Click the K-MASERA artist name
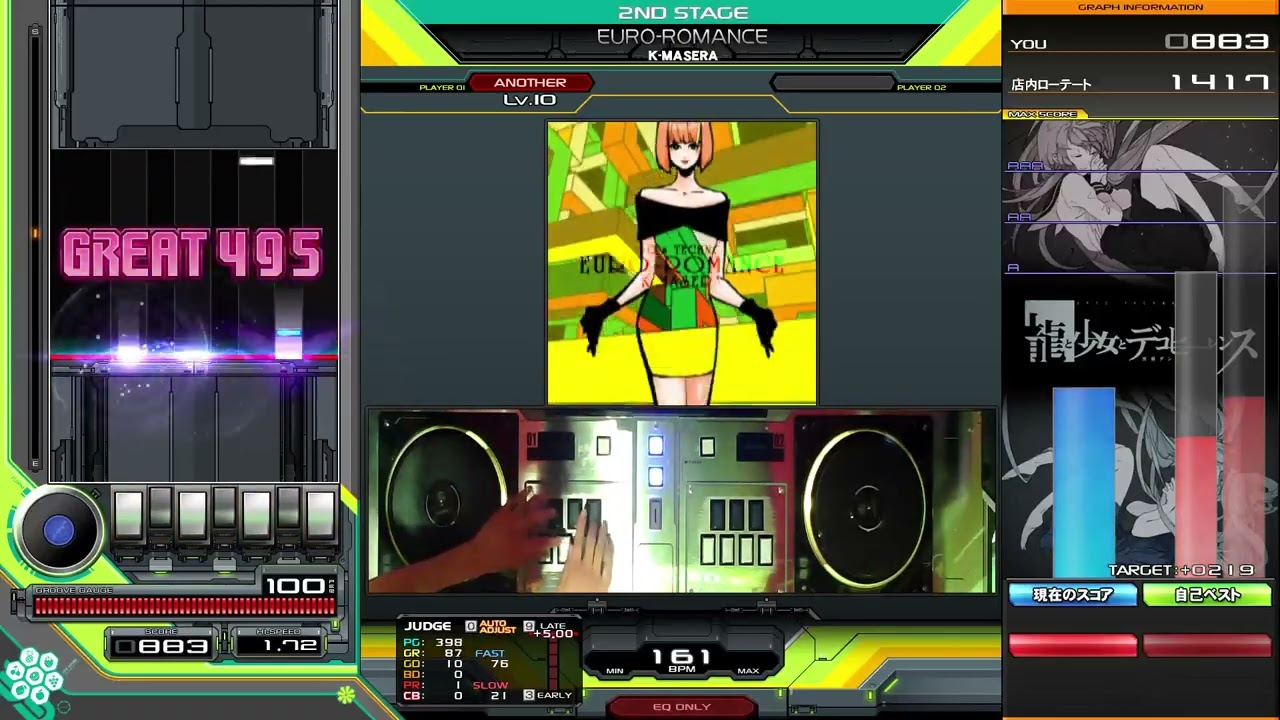Viewport: 1280px width, 720px height. pos(683,56)
